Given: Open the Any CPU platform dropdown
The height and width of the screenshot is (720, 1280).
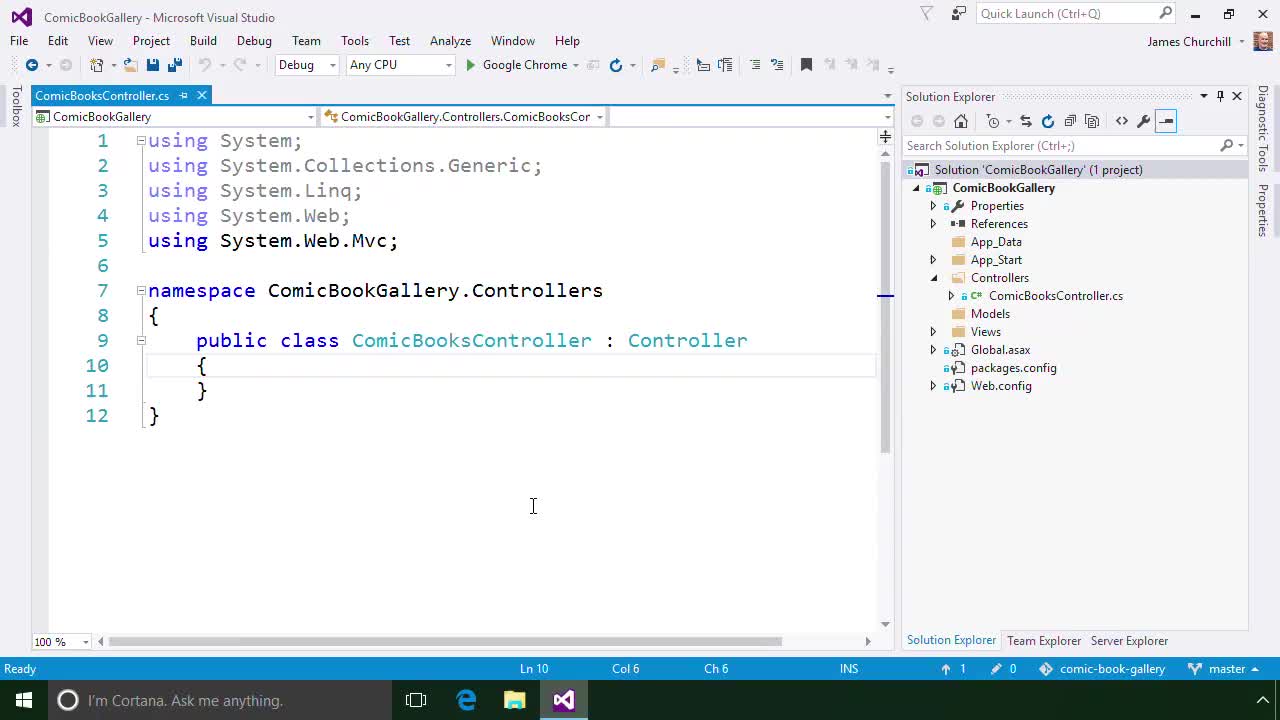Looking at the screenshot, I should point(448,65).
